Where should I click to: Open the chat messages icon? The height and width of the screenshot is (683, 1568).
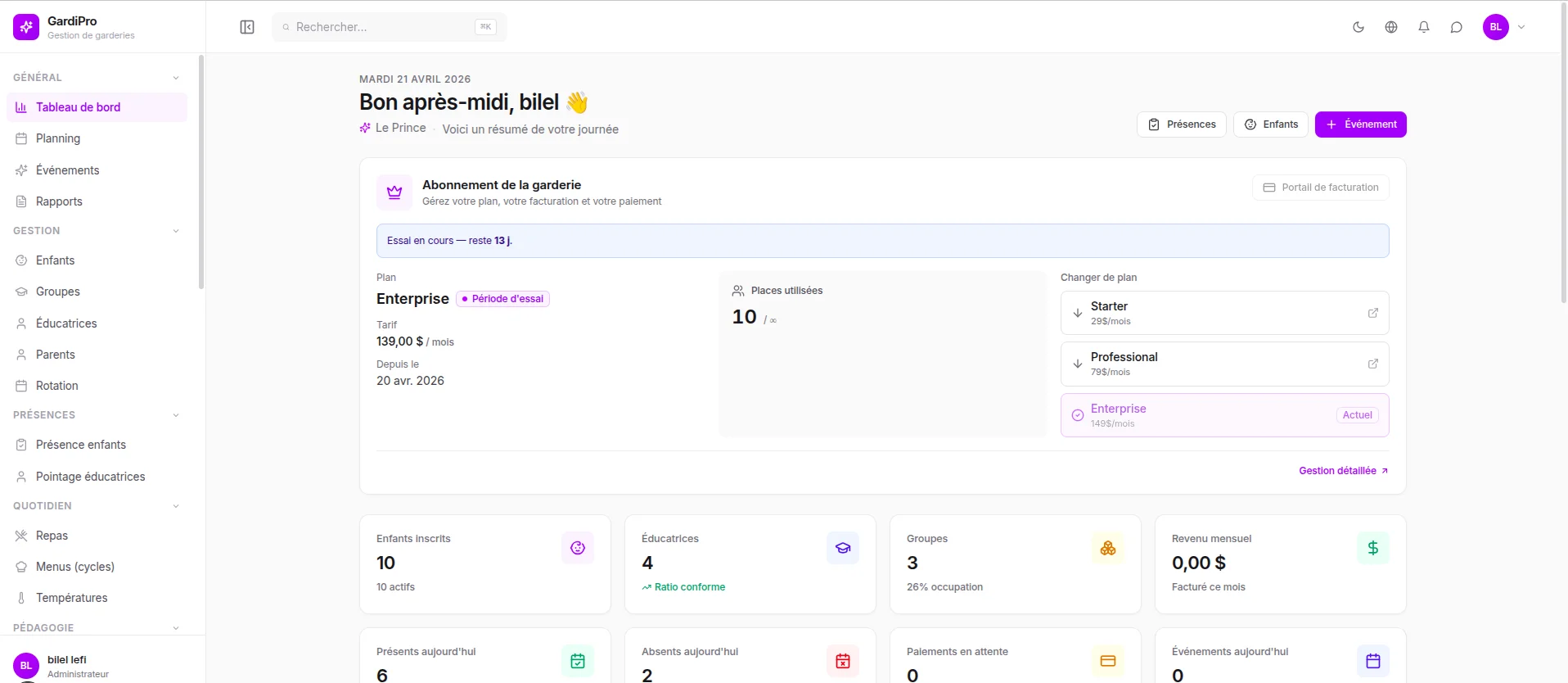(x=1457, y=27)
